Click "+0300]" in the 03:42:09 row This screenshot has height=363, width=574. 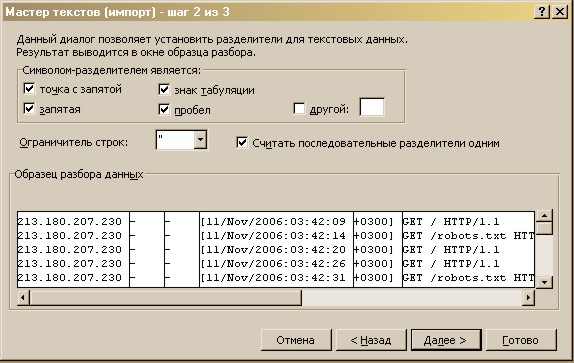(373, 221)
